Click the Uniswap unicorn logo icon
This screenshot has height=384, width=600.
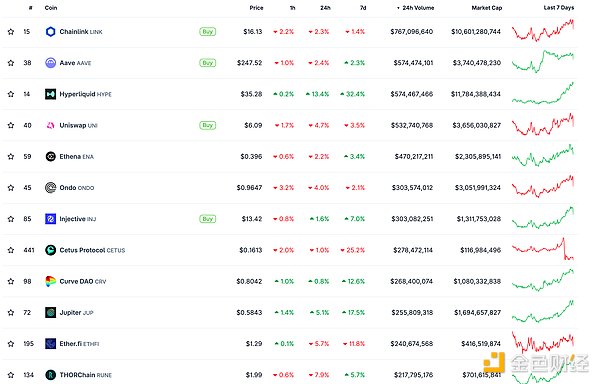click(51, 125)
